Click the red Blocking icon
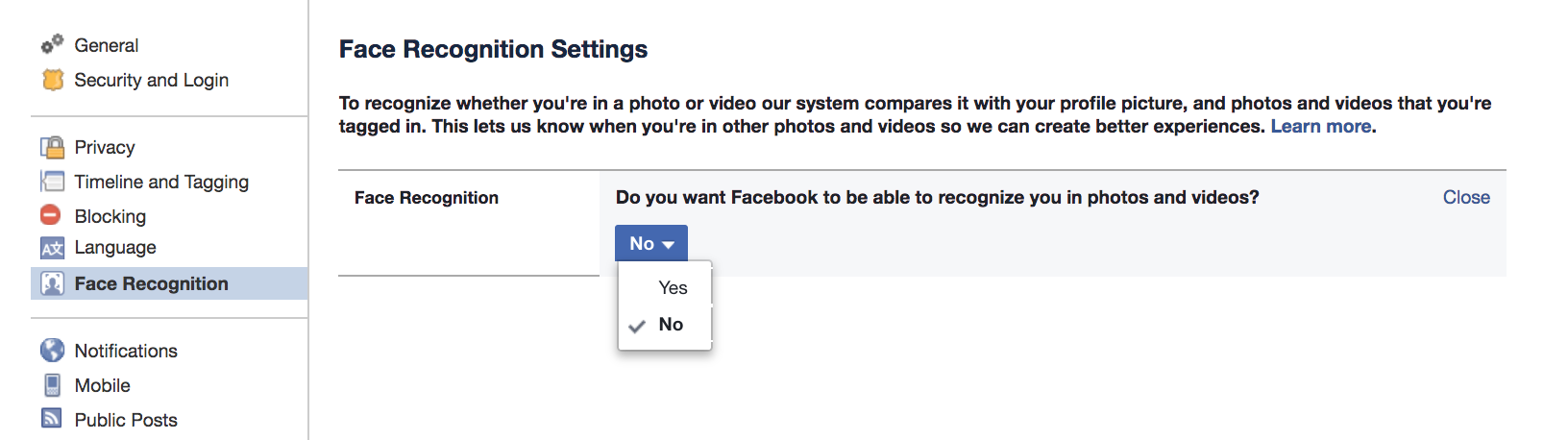 click(51, 215)
